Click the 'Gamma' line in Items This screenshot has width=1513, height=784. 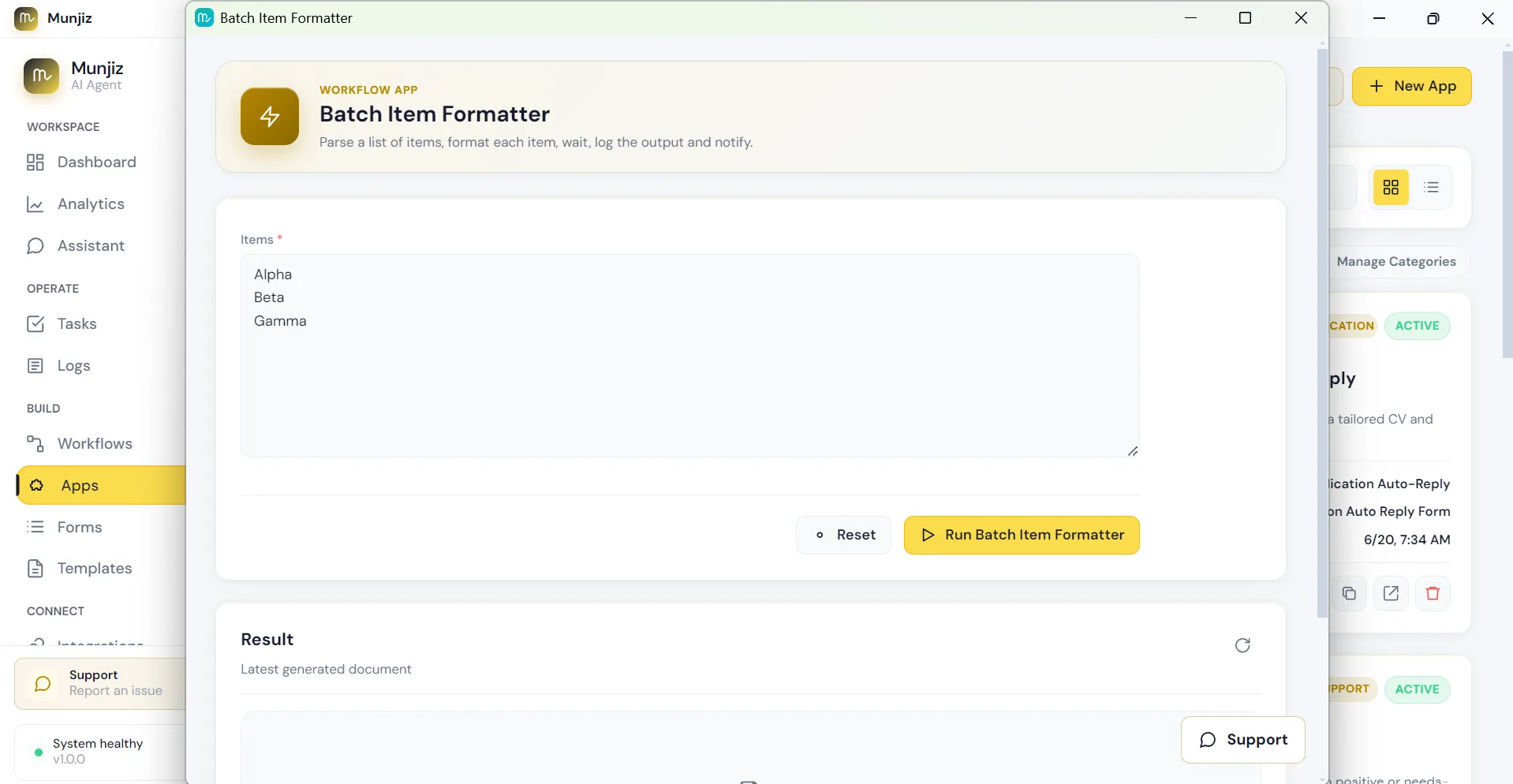[280, 321]
